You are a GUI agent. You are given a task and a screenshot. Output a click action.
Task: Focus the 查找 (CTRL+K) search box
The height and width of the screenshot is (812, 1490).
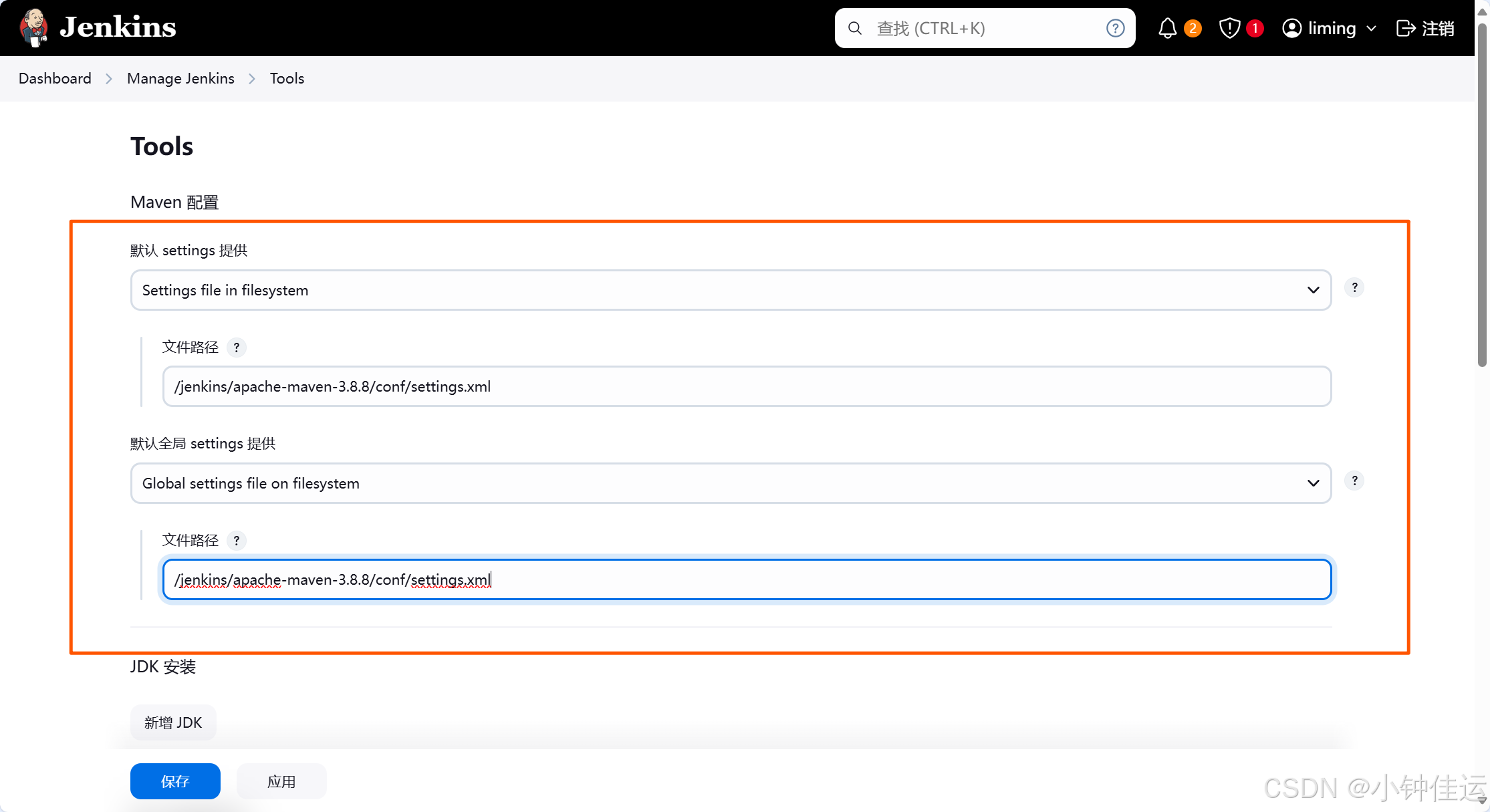point(985,28)
